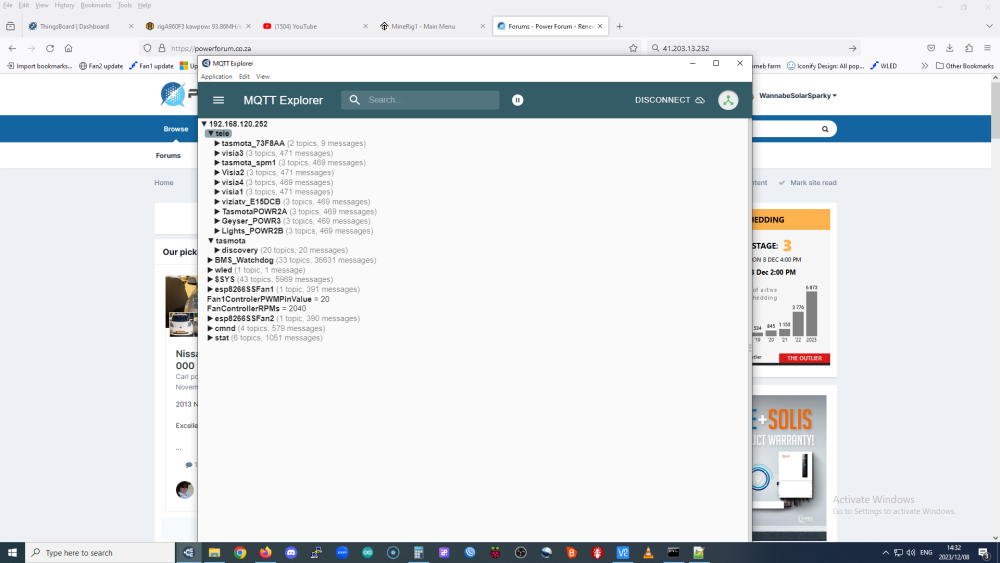Image resolution: width=1000 pixels, height=563 pixels.
Task: Save the page to Pocket
Action: click(x=931, y=48)
